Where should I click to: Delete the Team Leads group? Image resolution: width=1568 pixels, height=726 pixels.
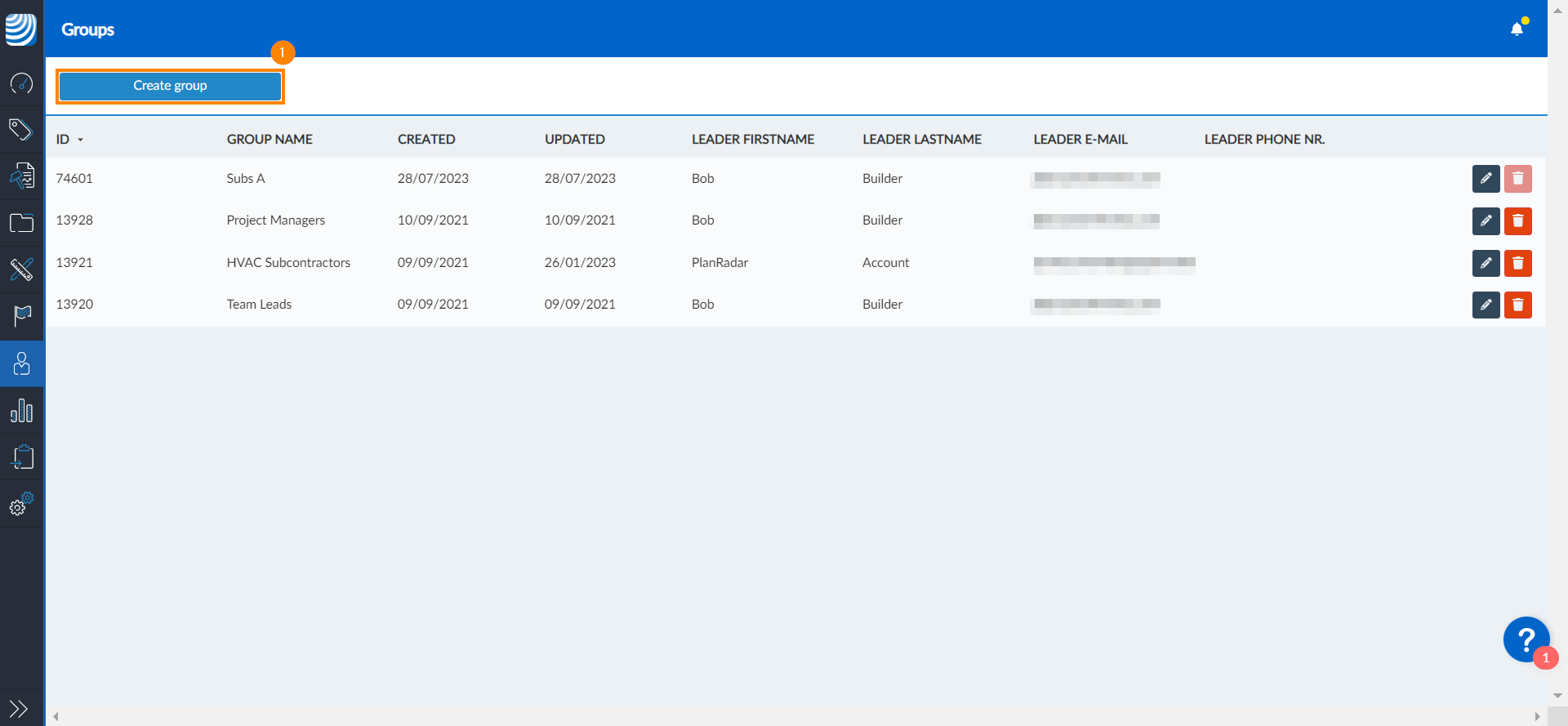pos(1517,305)
